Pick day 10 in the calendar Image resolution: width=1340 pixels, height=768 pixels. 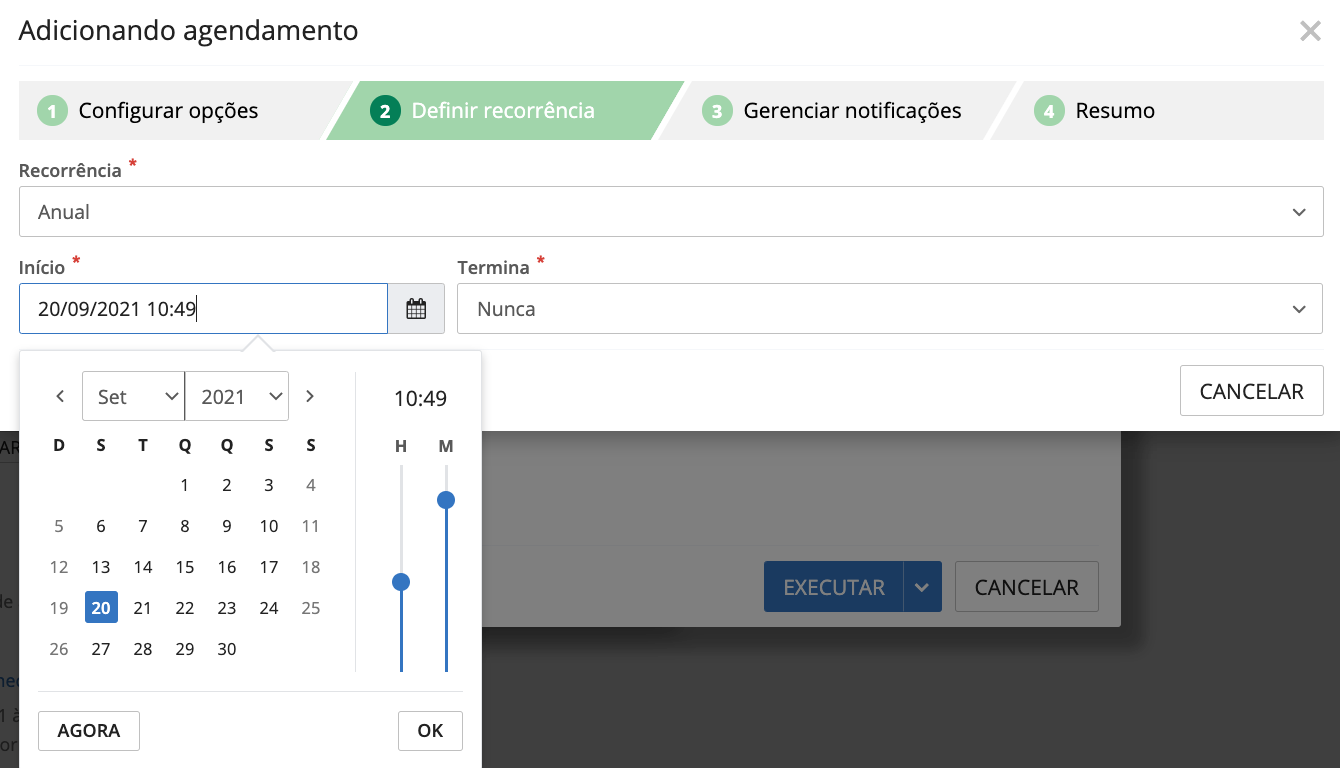coord(269,526)
